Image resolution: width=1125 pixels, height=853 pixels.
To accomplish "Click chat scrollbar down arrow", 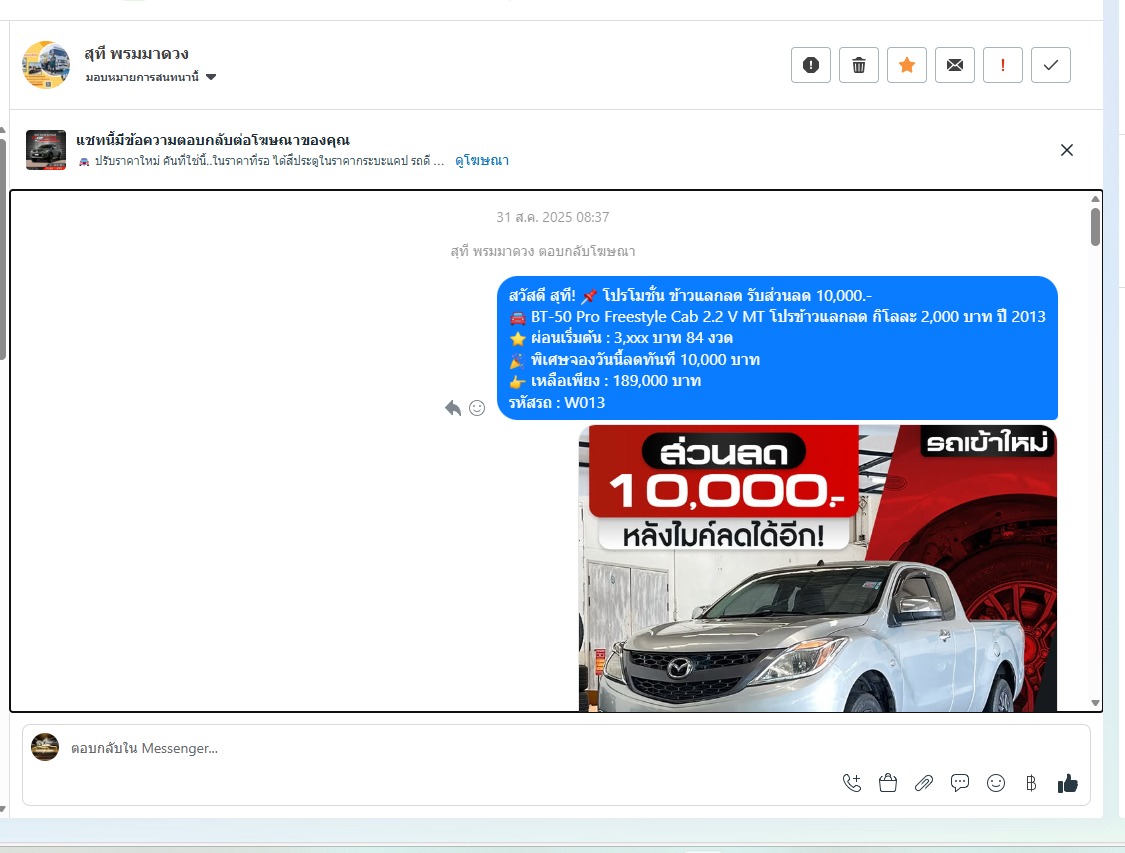I will (1095, 703).
